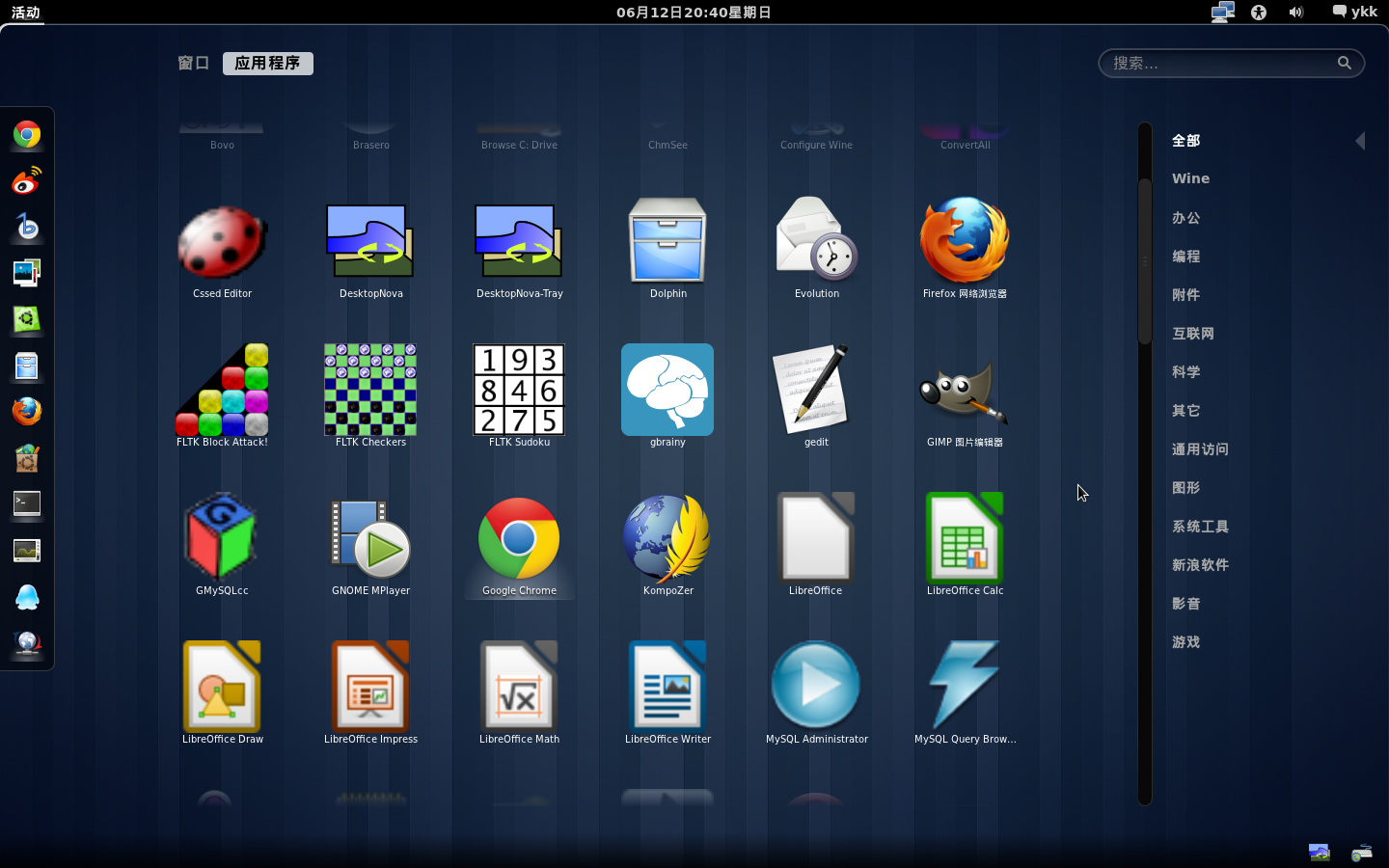This screenshot has width=1389, height=868.
Task: Launch GNOME MPlayer icon
Action: 370,538
